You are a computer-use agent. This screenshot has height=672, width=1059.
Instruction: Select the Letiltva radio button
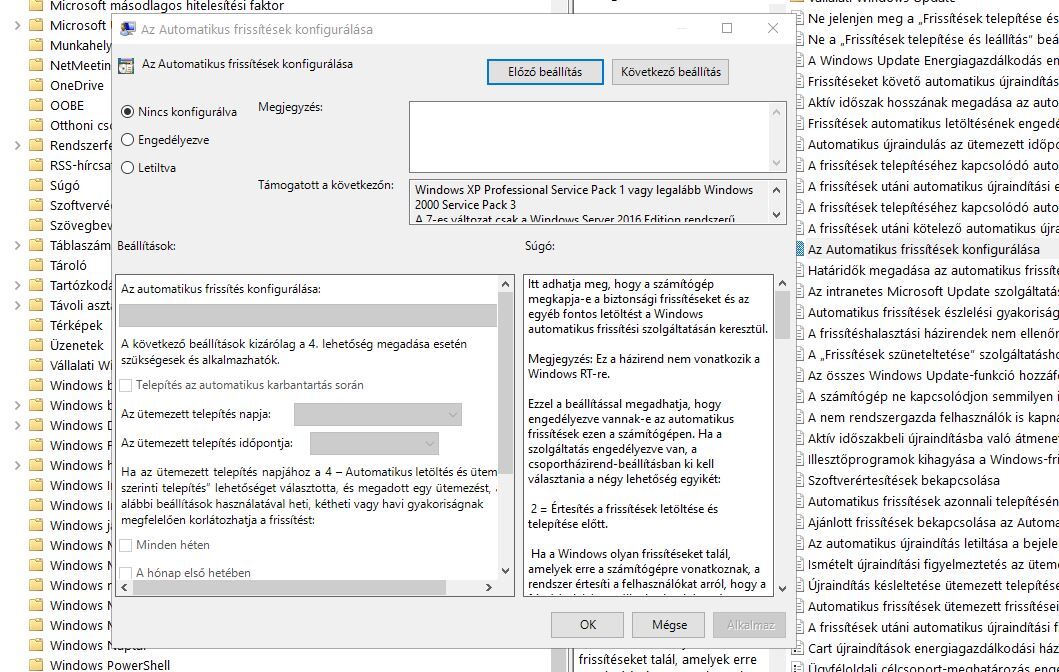click(x=127, y=167)
